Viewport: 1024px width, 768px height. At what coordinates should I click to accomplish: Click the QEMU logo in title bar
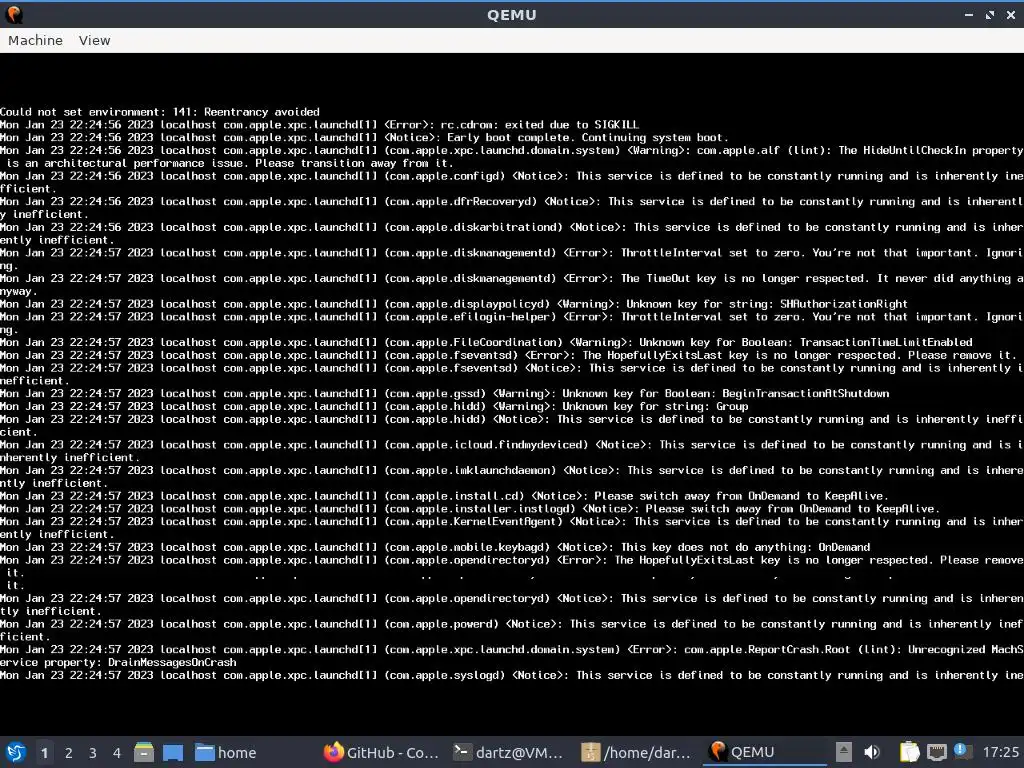point(14,14)
